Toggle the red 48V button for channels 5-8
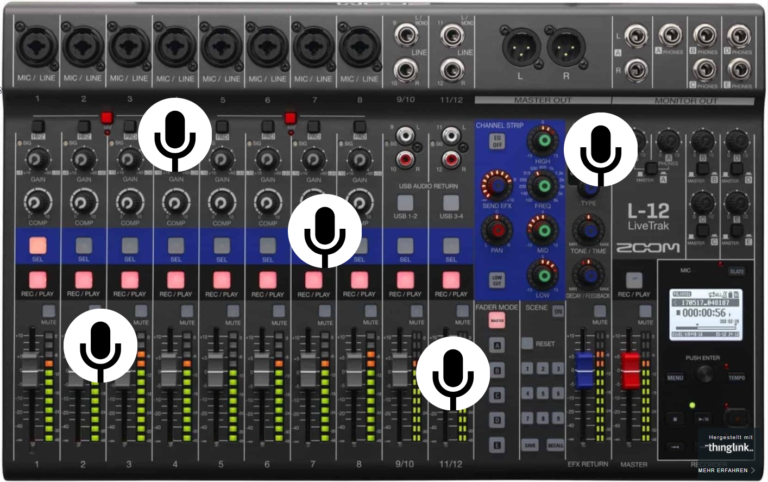 [x=290, y=118]
